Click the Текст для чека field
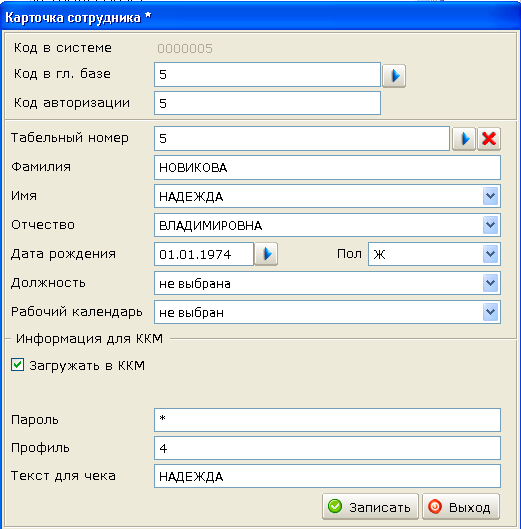 point(327,476)
